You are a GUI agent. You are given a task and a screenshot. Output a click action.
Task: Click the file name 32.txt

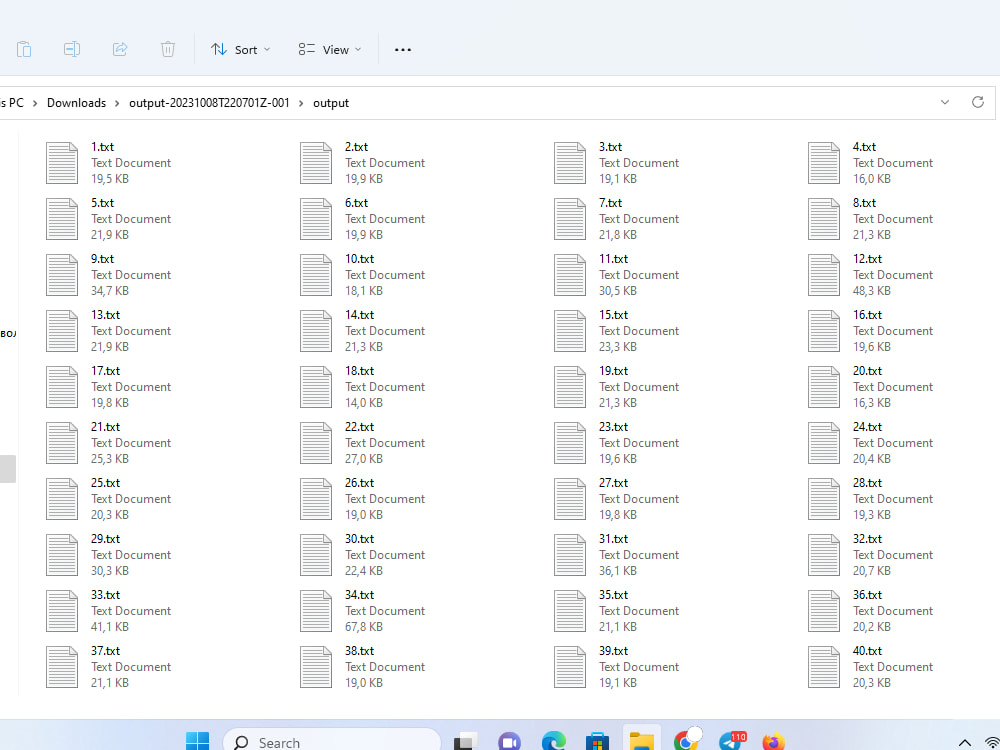pyautogui.click(x=867, y=540)
